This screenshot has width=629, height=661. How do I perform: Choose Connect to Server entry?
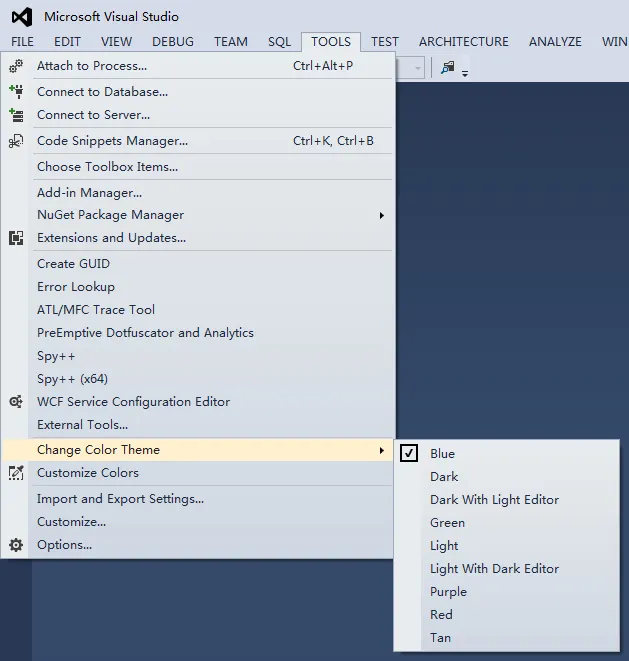(198, 115)
